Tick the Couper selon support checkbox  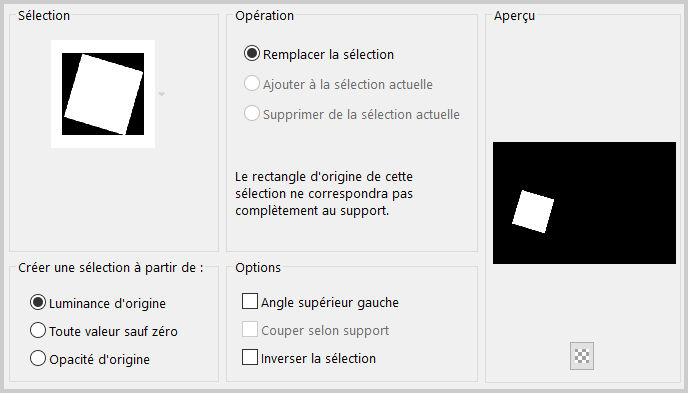[x=250, y=329]
